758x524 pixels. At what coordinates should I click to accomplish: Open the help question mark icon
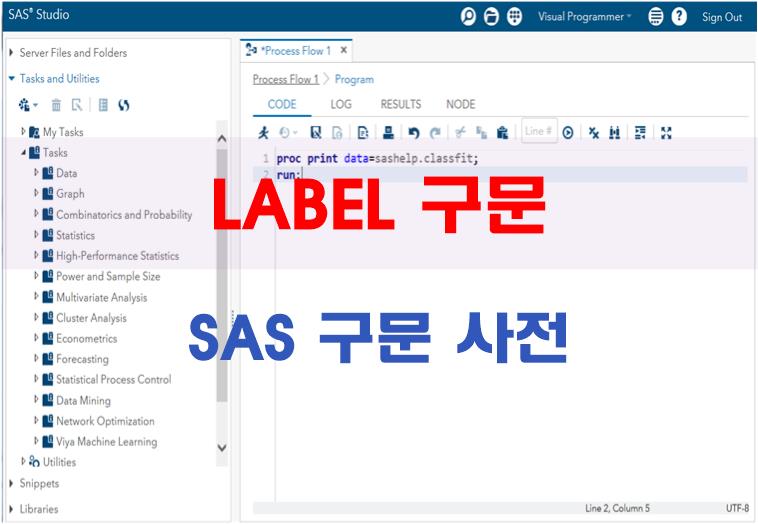click(679, 17)
